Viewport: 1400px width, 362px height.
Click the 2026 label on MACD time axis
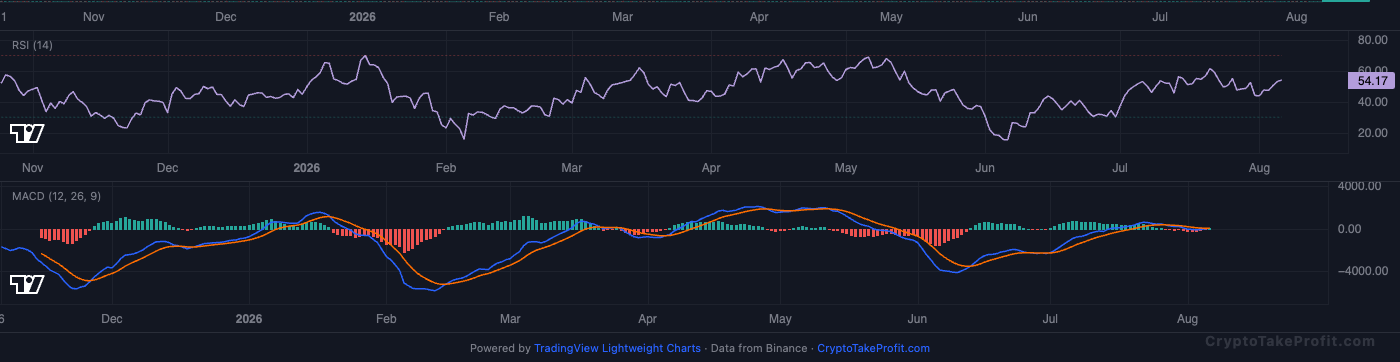pyautogui.click(x=249, y=319)
